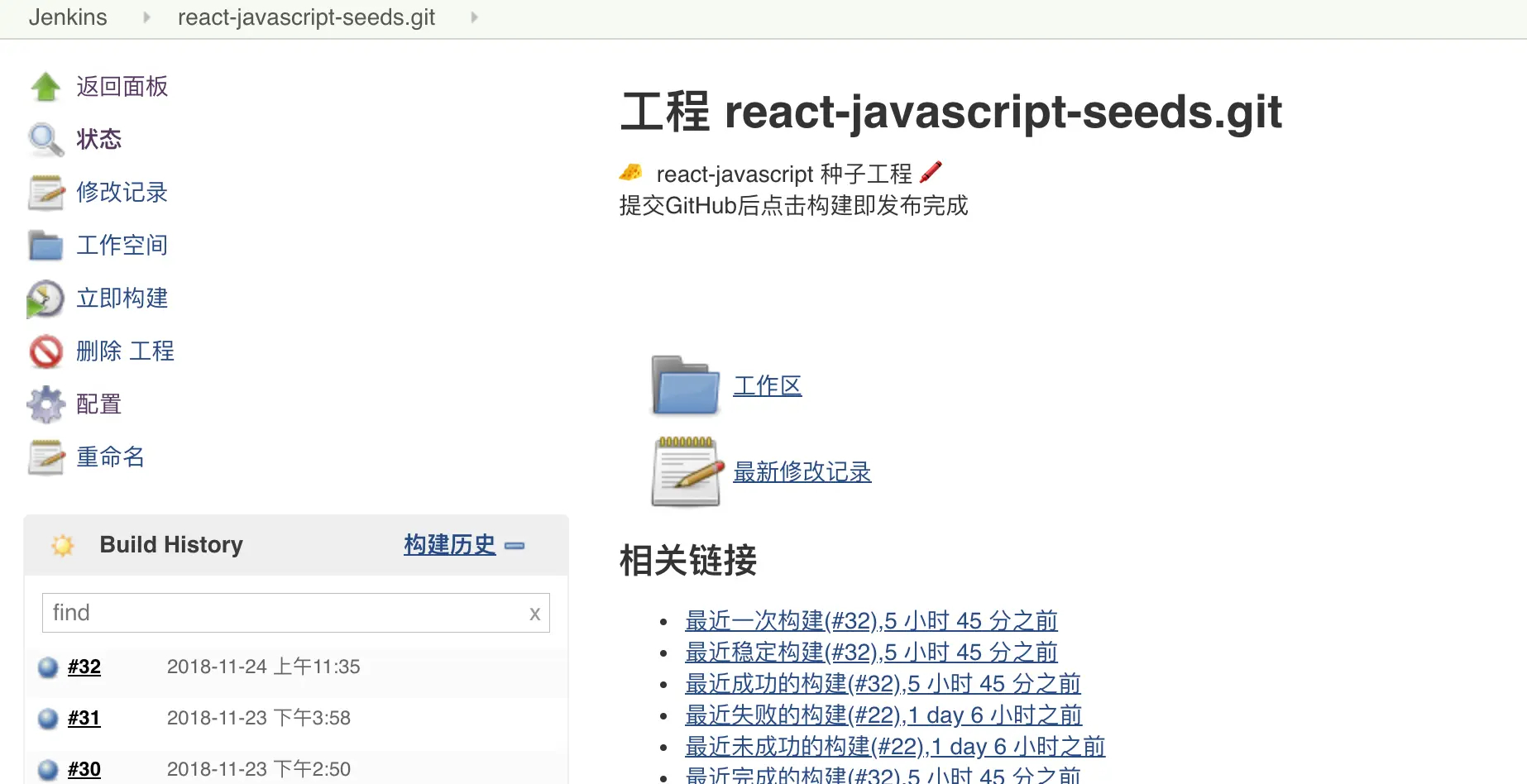Click the description text react-javascript 种子工程
This screenshot has width=1527, height=784.
pos(784,174)
